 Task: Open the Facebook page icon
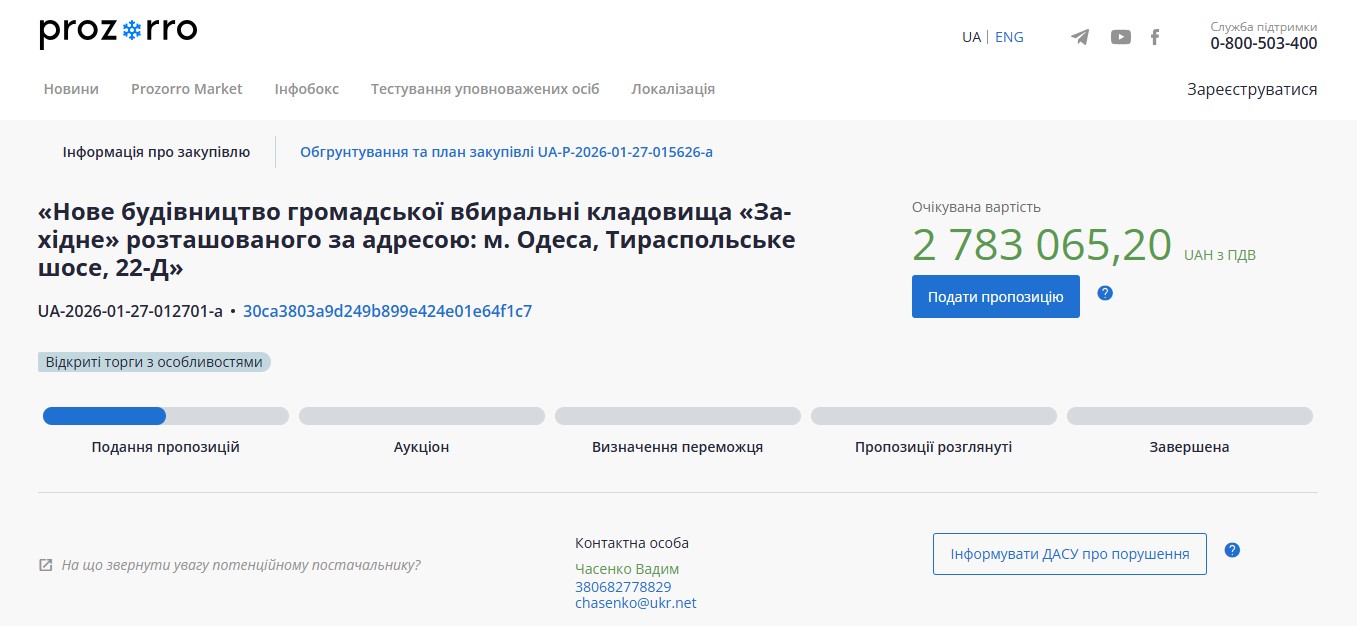1155,37
